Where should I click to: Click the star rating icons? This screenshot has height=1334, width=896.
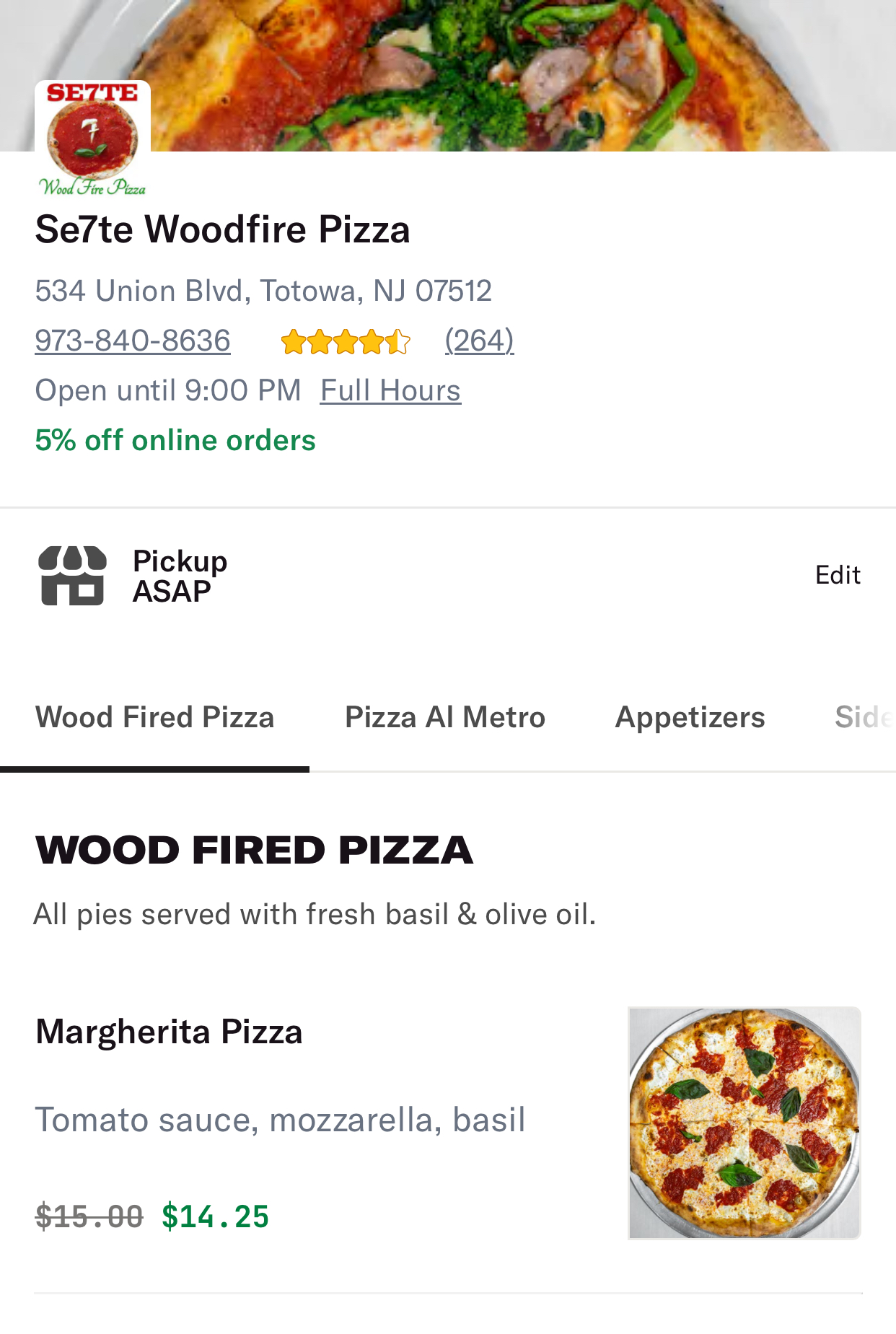346,341
